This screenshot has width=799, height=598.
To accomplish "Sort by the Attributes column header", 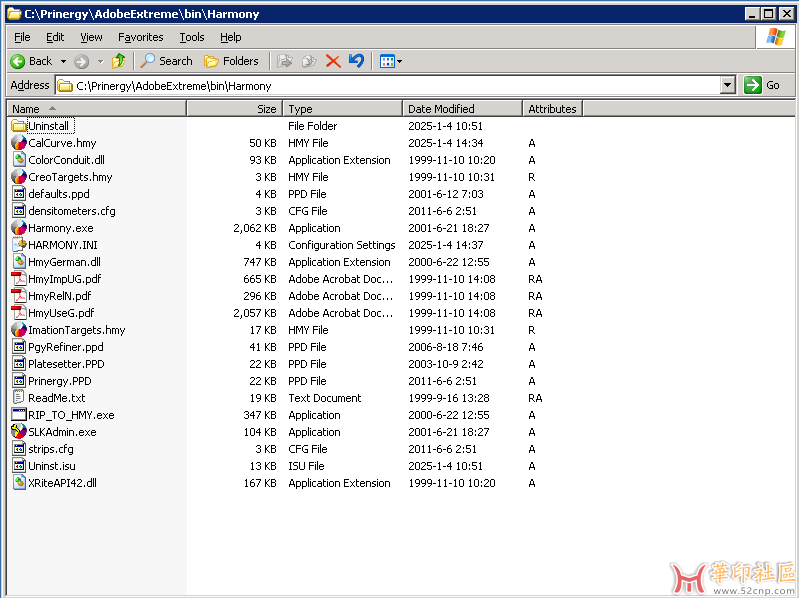I will pyautogui.click(x=552, y=108).
